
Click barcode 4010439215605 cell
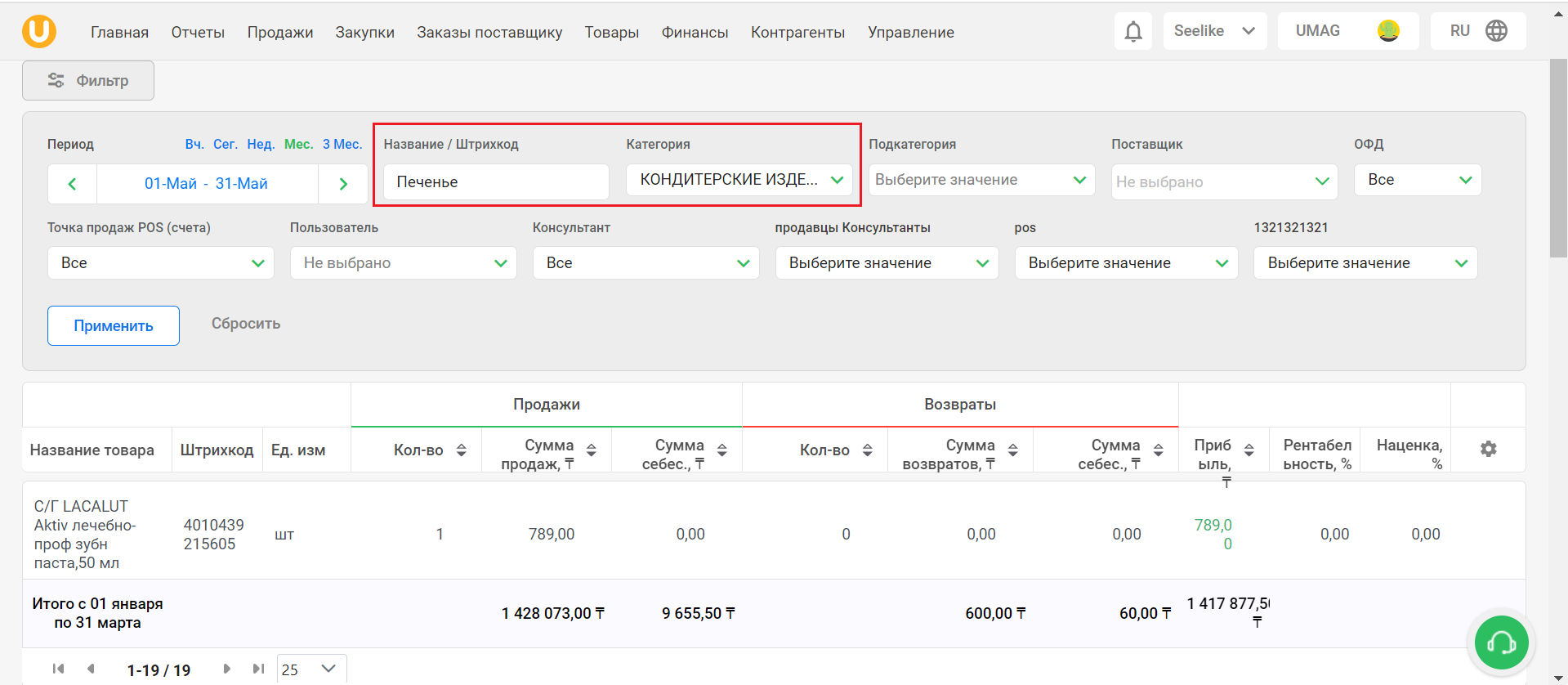click(x=214, y=535)
